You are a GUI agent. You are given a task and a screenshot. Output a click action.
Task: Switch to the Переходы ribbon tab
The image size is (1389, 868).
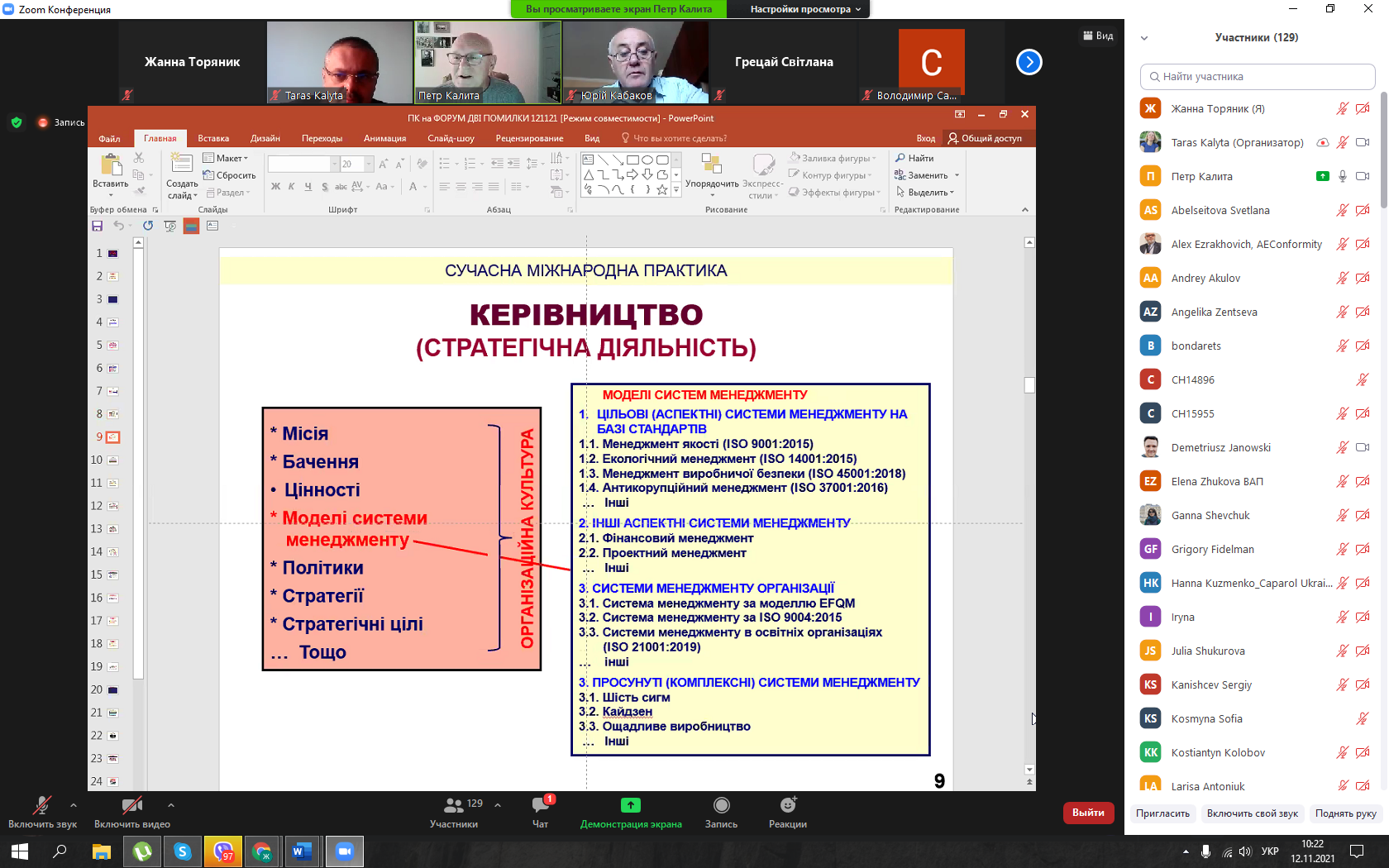click(x=322, y=138)
